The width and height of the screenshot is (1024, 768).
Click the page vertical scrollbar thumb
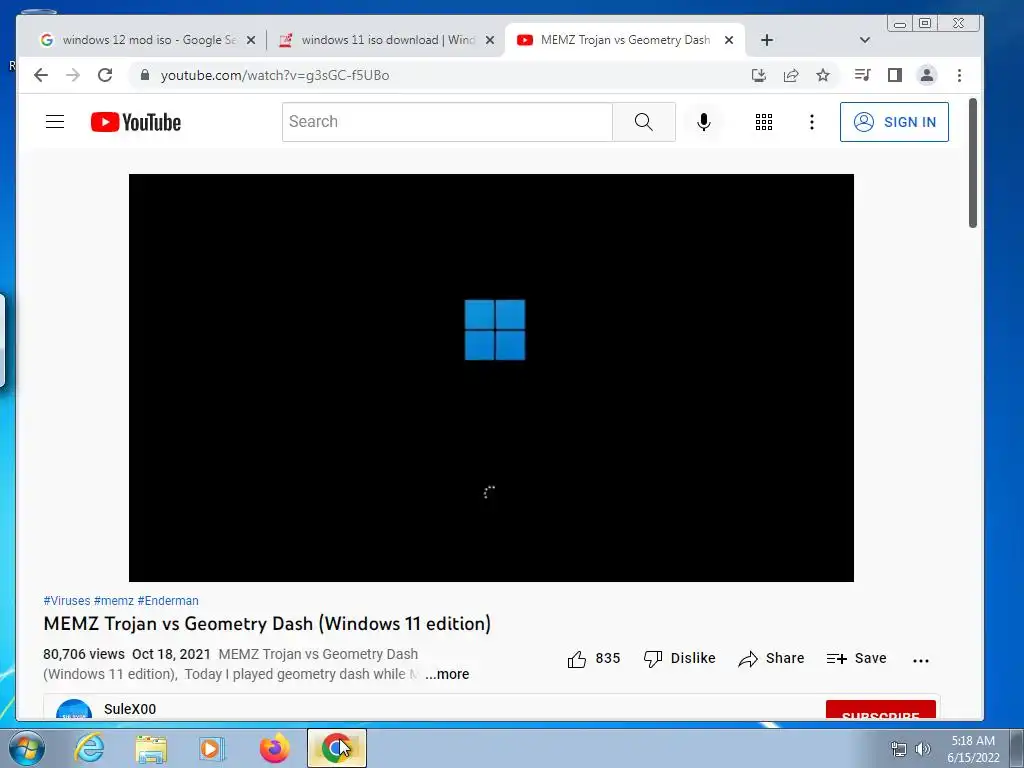[x=972, y=163]
